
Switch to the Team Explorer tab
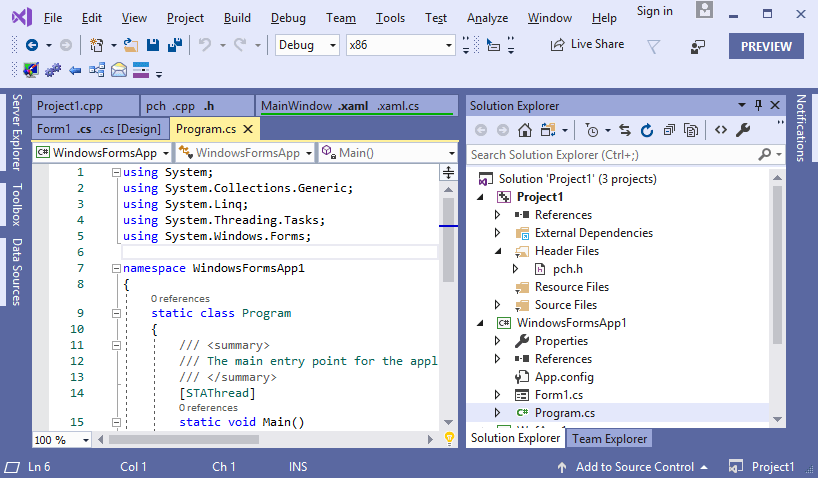point(609,438)
